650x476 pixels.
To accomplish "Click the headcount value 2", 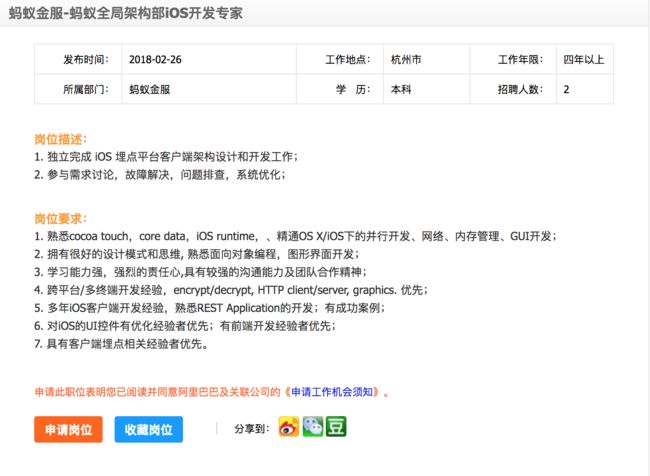I will click(566, 89).
